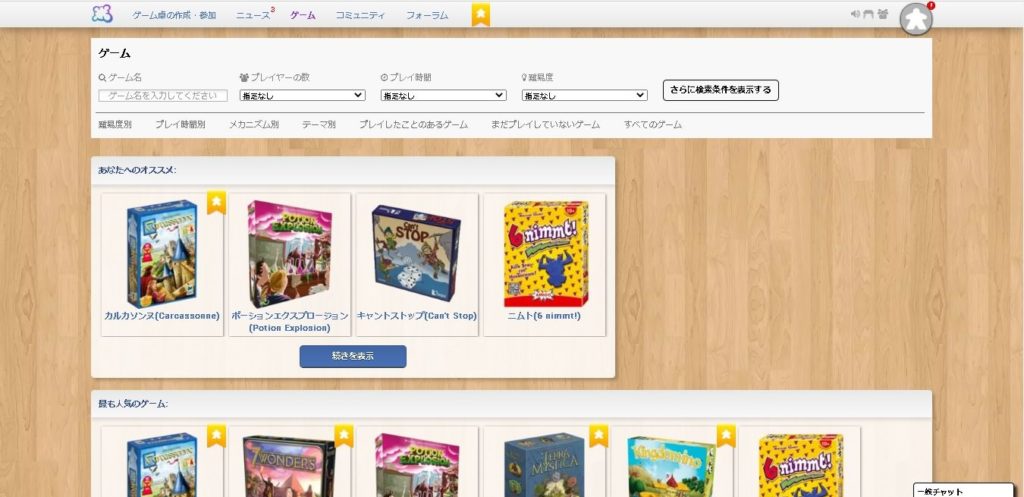Viewport: 1024px width, 497px height.
Task: Click the star badge on Kingdomino
Action: pos(726,436)
